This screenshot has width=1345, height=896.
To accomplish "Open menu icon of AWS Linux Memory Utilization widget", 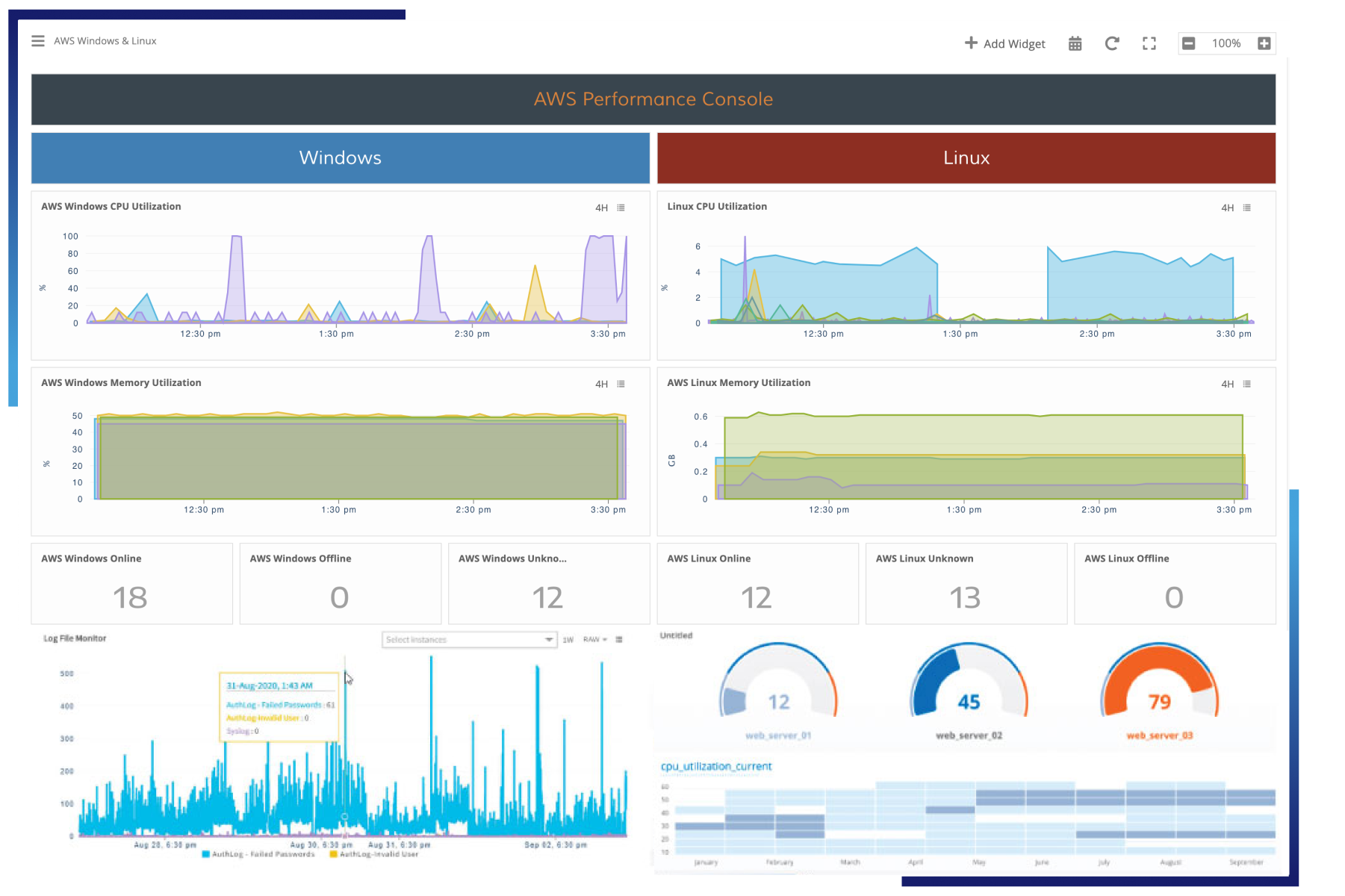I will (x=1246, y=384).
